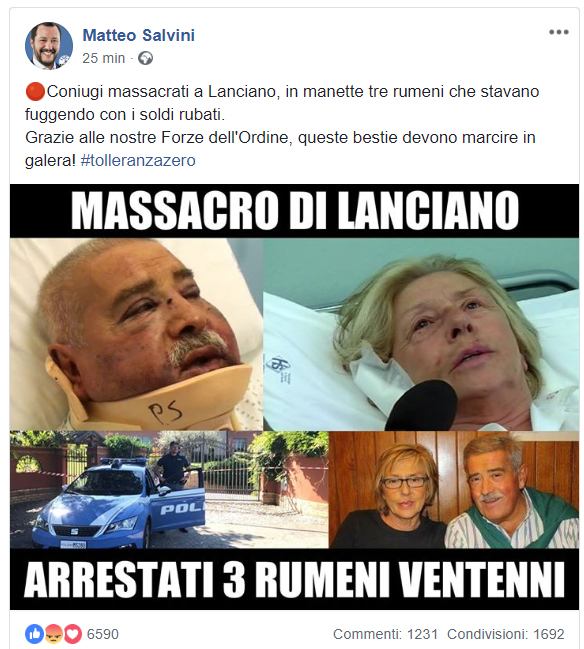
Task: Click the blue police car photo
Action: (x=169, y=490)
